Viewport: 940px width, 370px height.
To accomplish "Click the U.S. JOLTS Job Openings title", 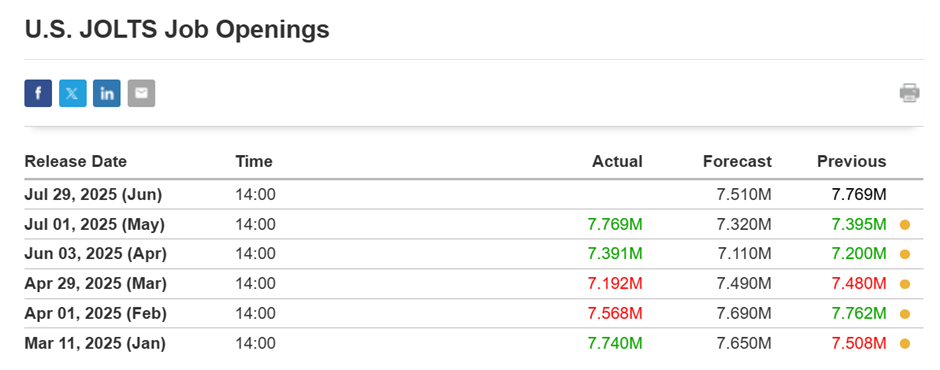I will 177,29.
